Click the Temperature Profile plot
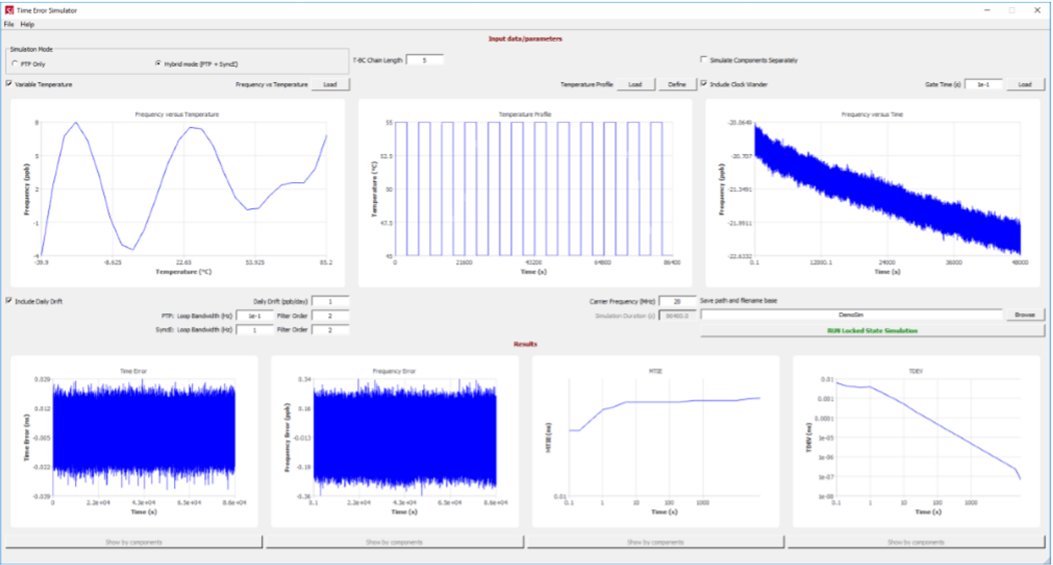Screen dimensions: 1053x565 (525, 193)
